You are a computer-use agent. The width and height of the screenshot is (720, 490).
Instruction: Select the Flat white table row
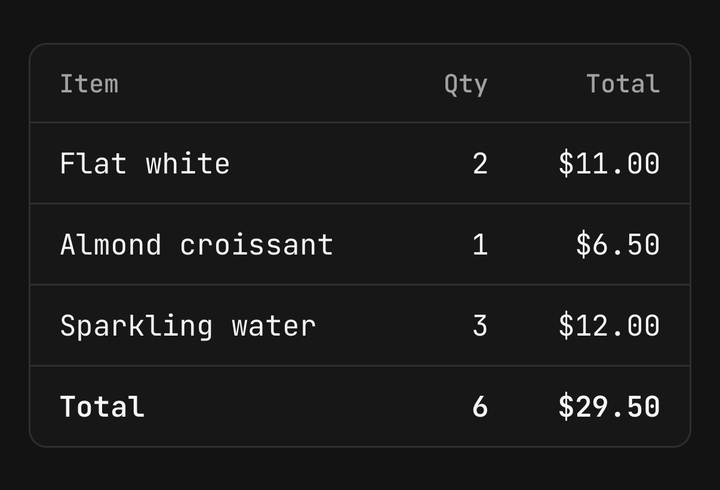(360, 163)
